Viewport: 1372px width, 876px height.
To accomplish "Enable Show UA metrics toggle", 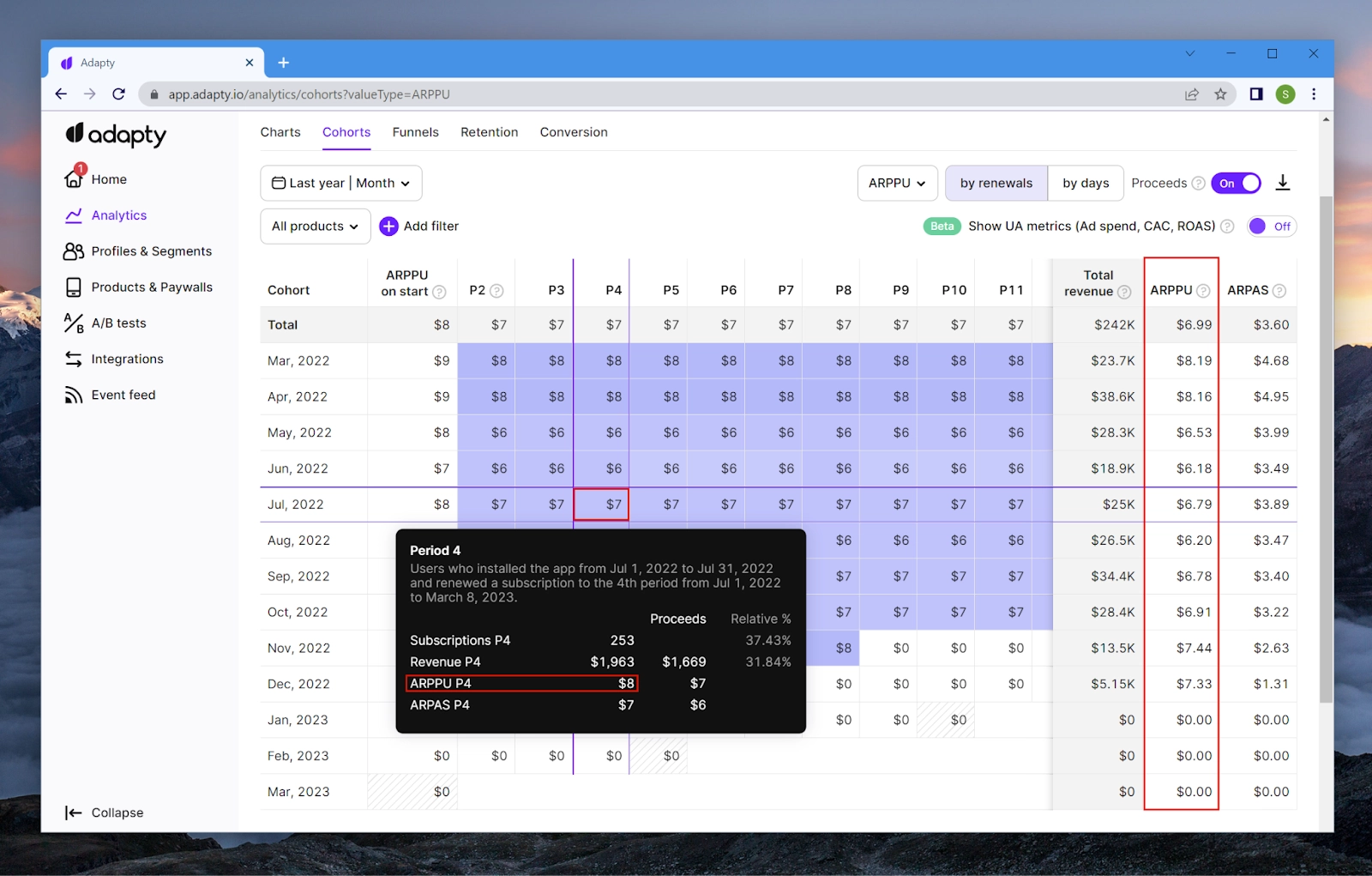I will point(1271,227).
